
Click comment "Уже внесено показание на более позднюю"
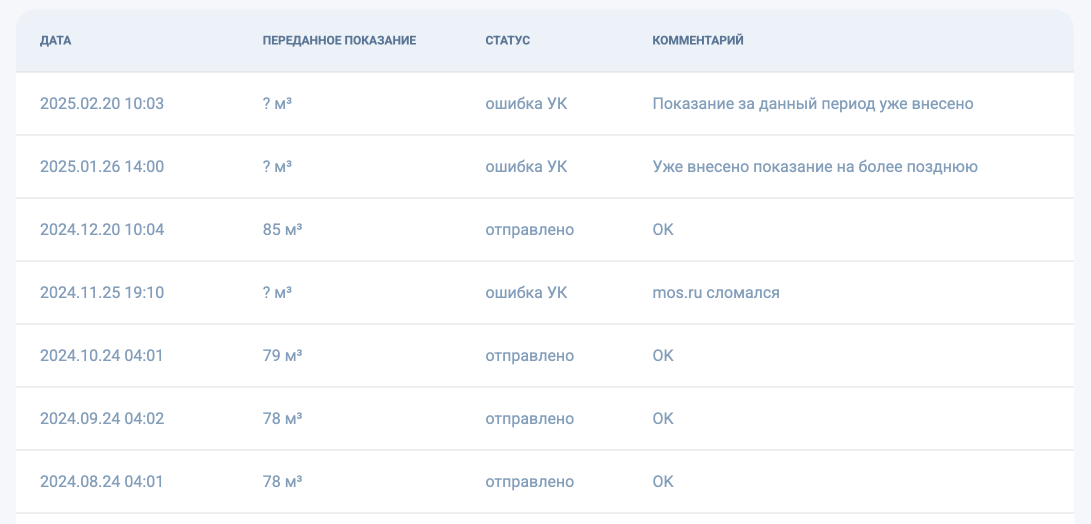pos(814,167)
